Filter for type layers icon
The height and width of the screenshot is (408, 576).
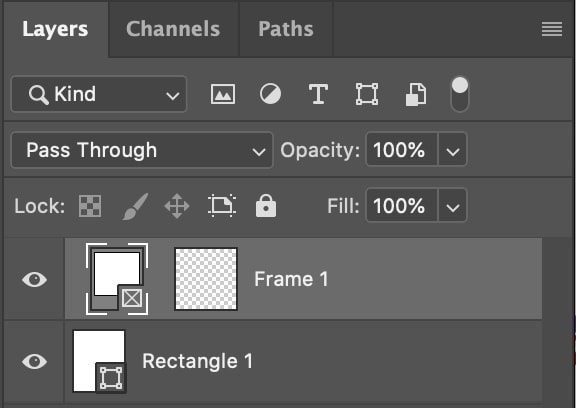click(318, 94)
